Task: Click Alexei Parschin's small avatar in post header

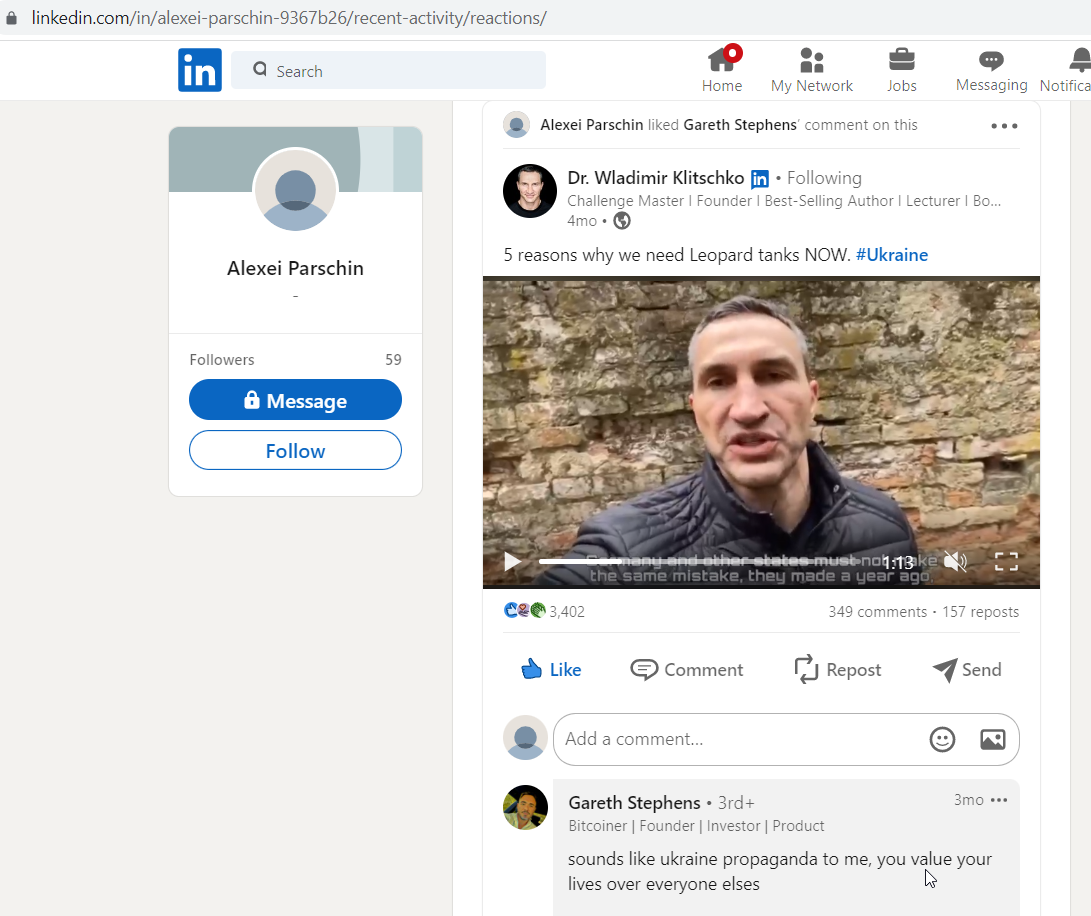Action: [516, 125]
